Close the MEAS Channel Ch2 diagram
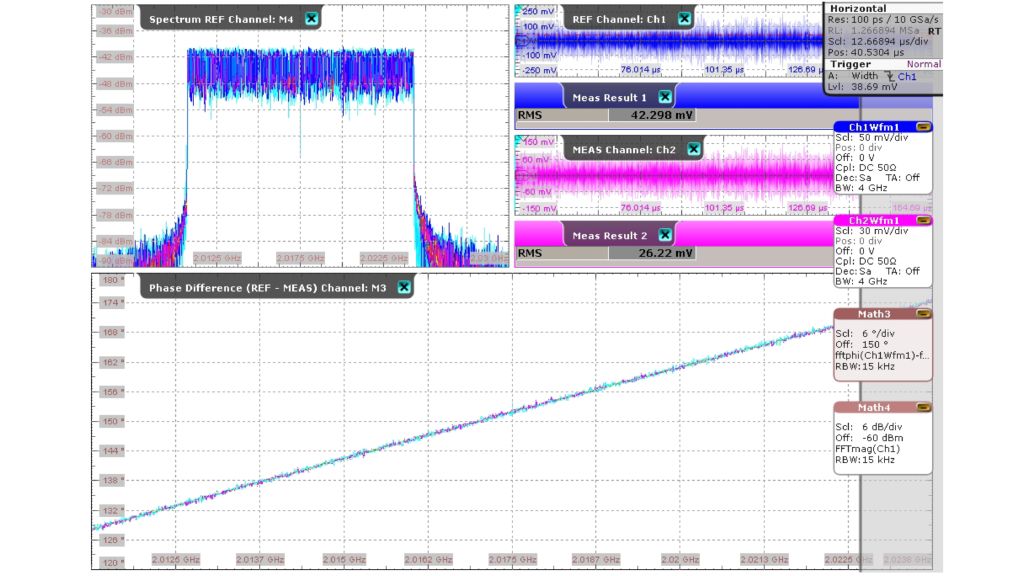The image size is (1024, 576). 693,149
